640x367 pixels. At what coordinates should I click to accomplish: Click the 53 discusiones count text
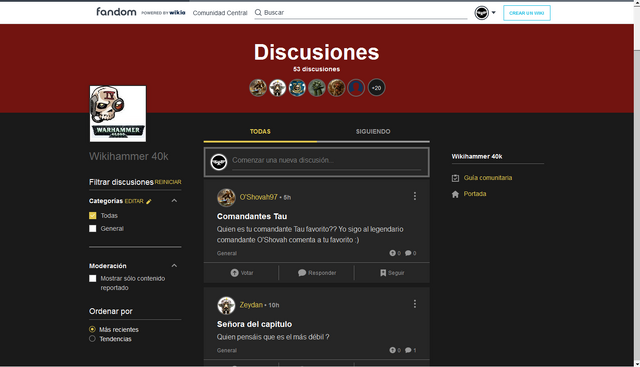point(316,69)
